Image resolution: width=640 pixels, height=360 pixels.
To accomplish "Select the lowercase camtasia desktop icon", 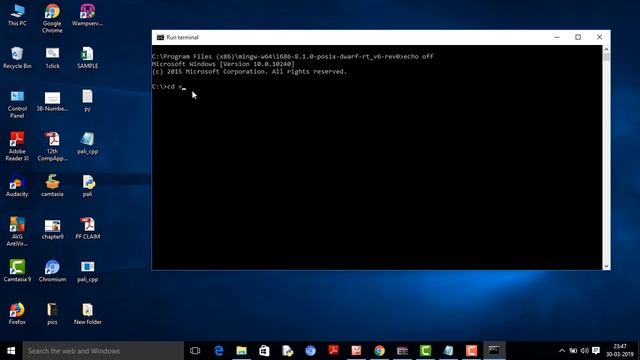I will (52, 186).
